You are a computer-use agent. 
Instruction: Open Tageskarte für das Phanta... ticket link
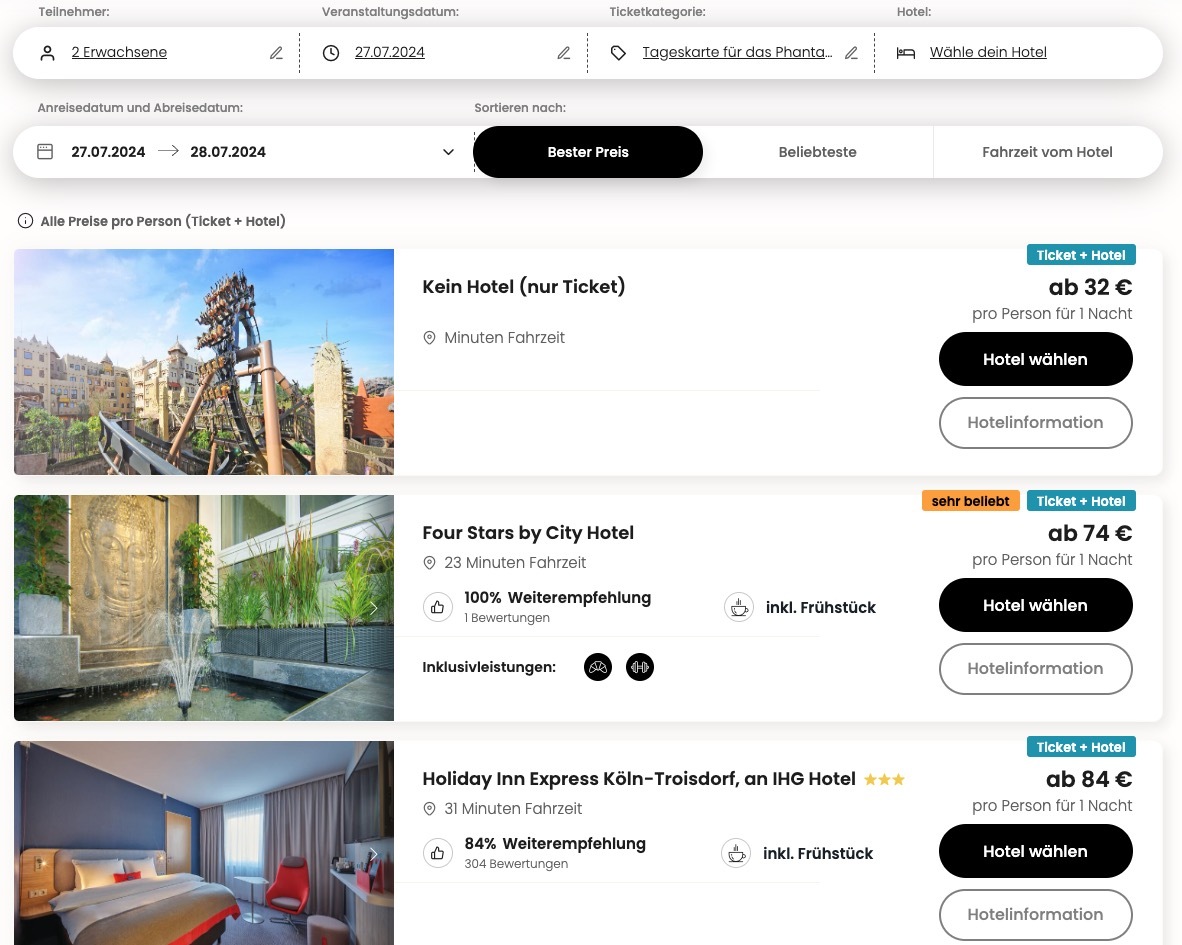pos(737,52)
